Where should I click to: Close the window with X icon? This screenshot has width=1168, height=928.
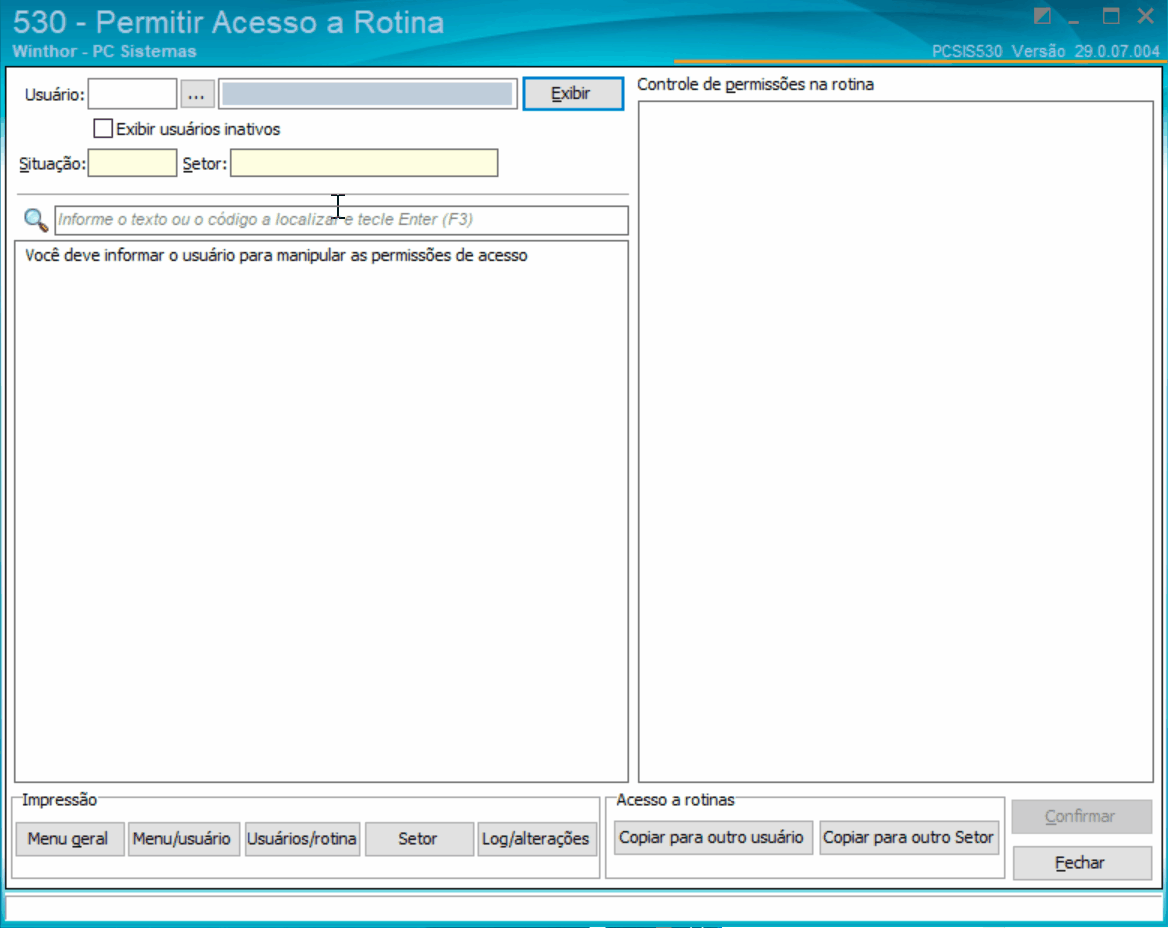pos(1146,16)
